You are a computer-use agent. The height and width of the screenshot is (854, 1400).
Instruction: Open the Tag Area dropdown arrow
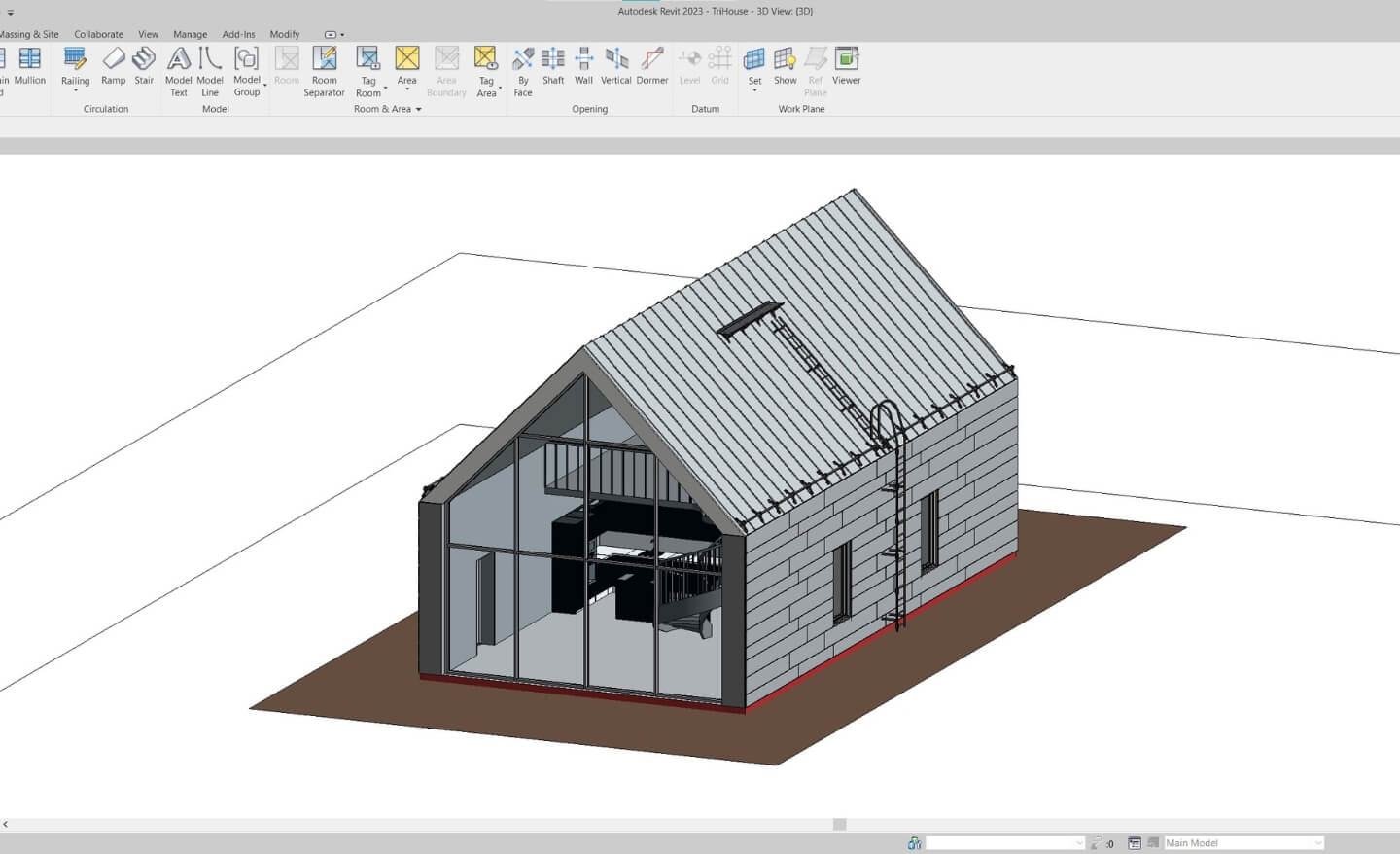coord(501,89)
